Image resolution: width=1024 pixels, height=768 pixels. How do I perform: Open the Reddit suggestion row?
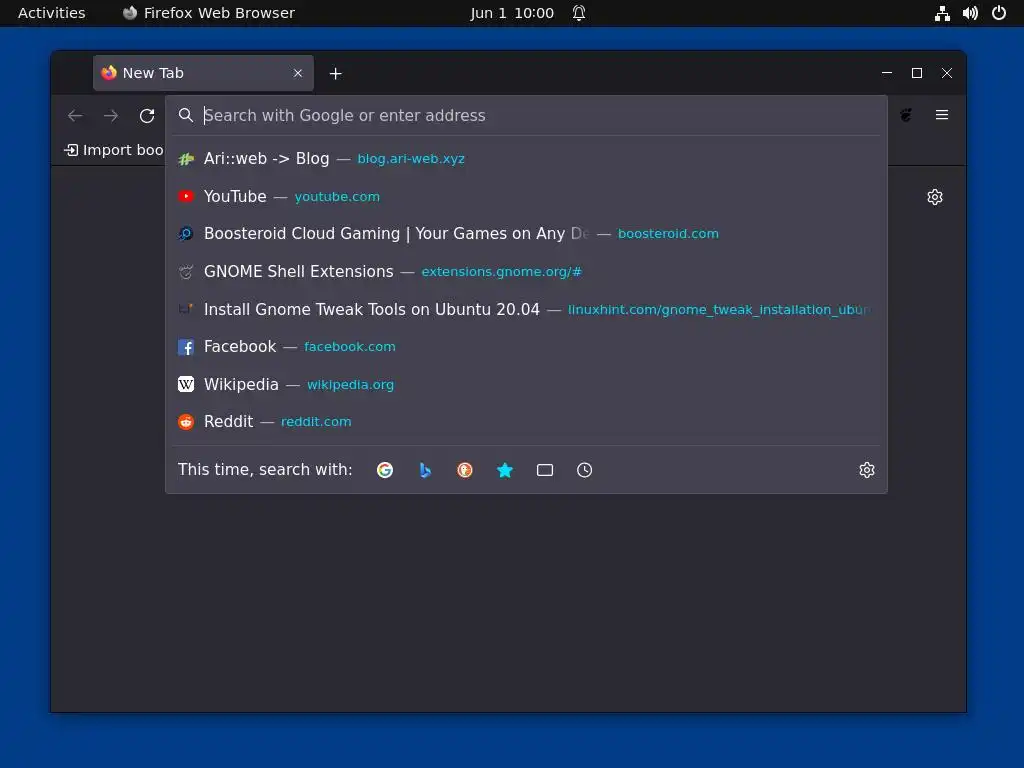coord(526,422)
